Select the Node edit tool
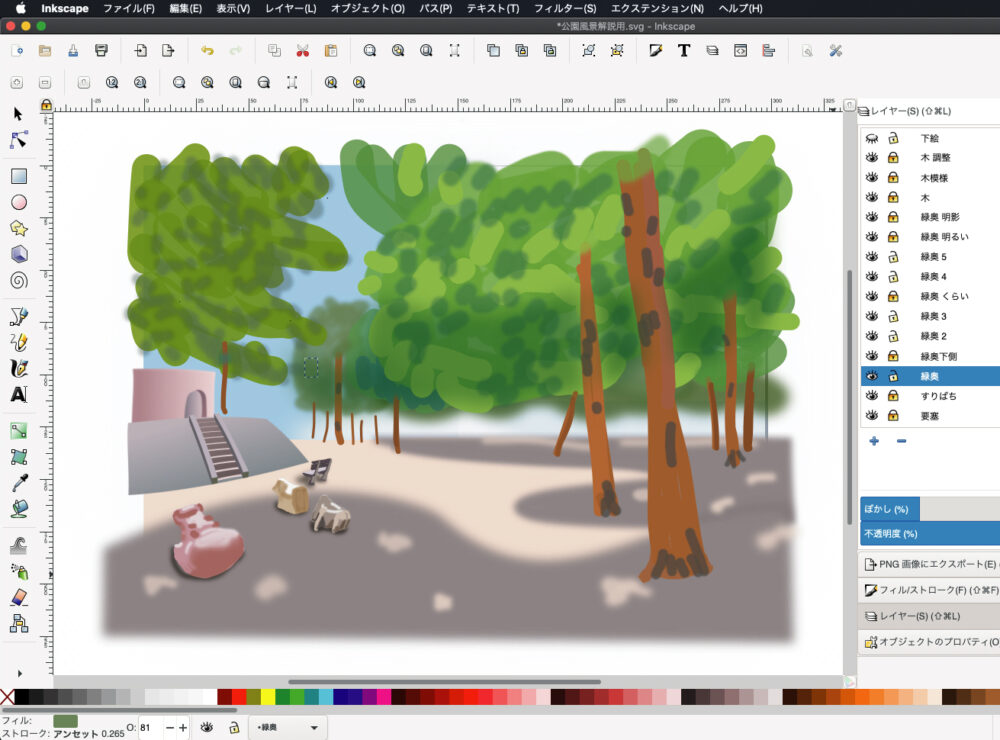 [18, 139]
